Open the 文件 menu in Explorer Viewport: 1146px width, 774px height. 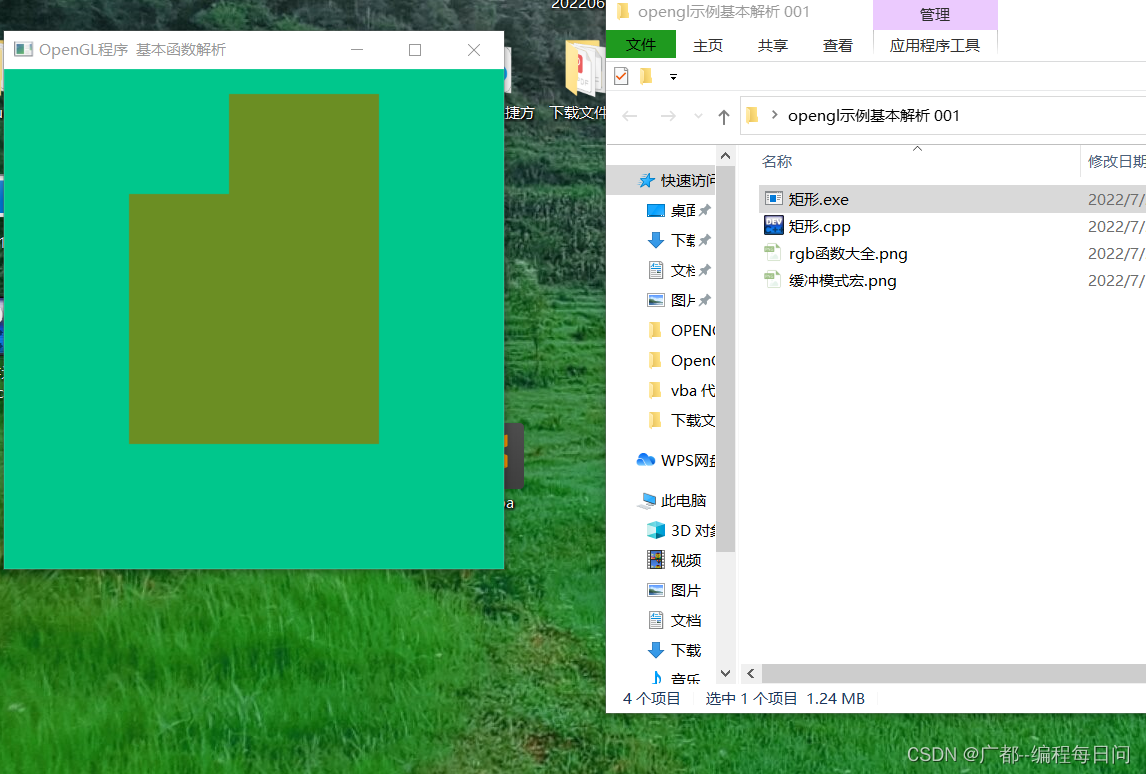[640, 44]
